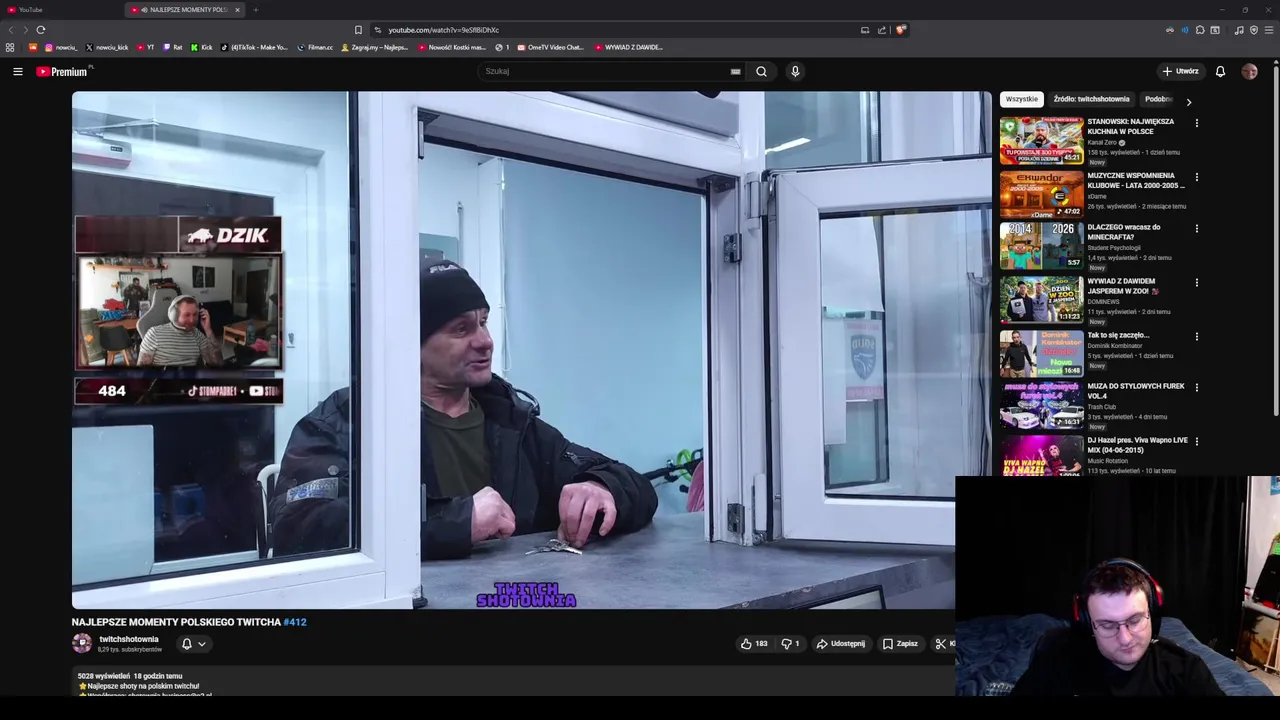The height and width of the screenshot is (720, 1280).
Task: Open the OmeTV Video Chat bookmark
Action: [550, 47]
